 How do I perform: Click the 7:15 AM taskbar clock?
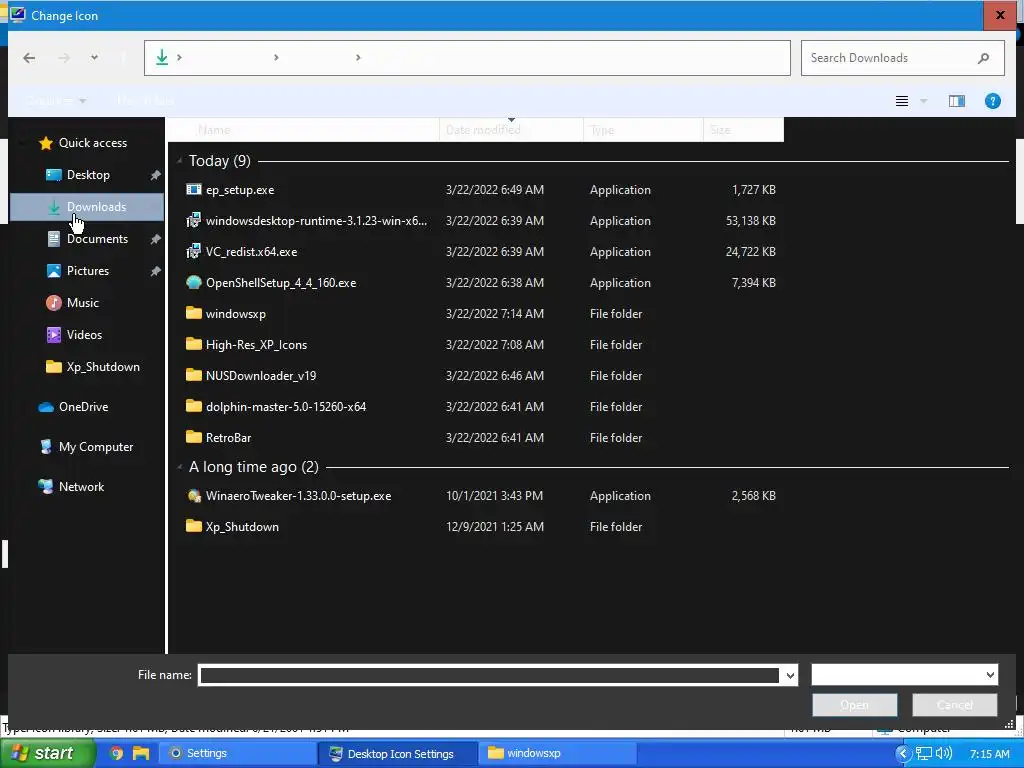[989, 754]
